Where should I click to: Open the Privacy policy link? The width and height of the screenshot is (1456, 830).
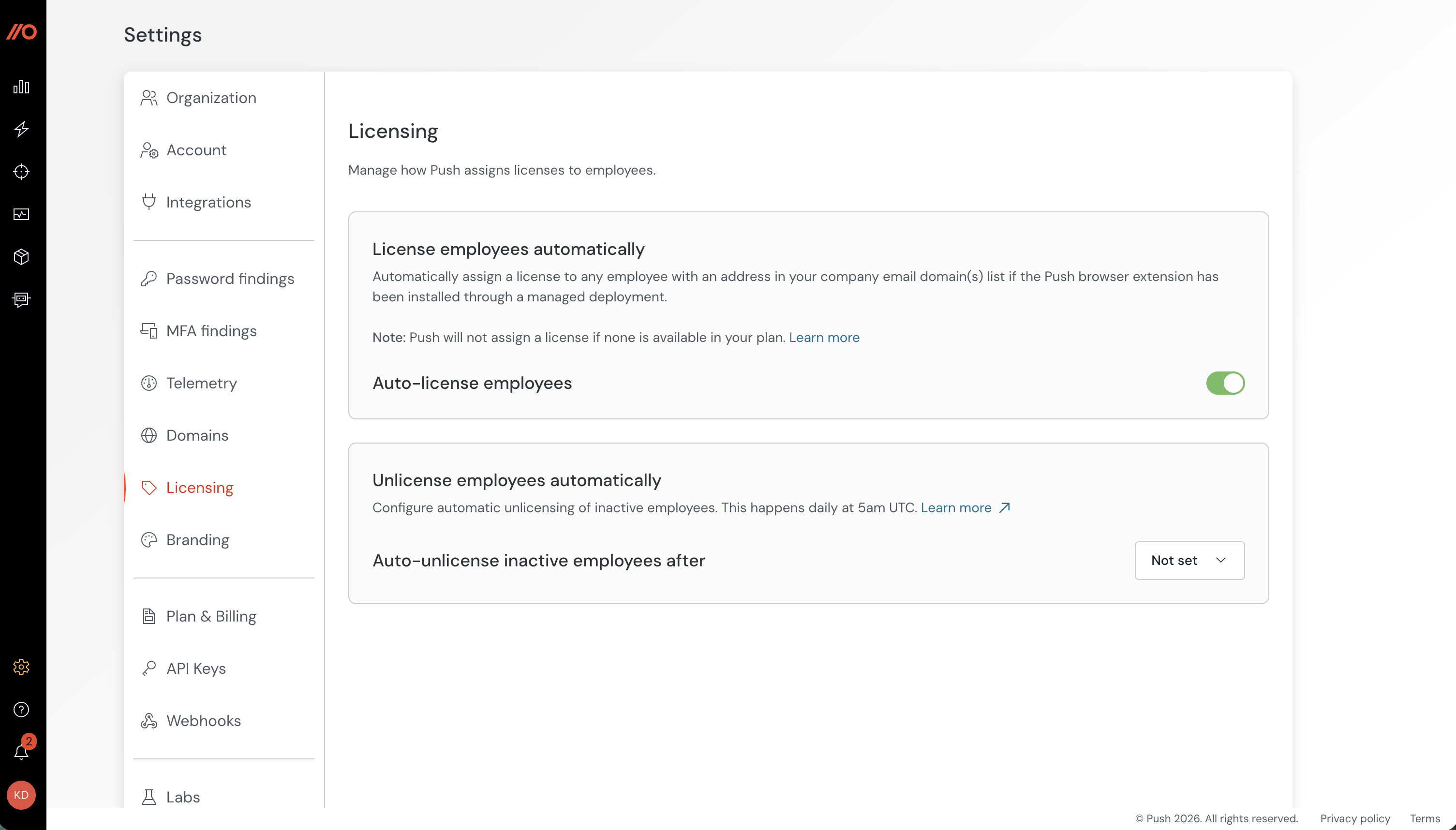[1356, 818]
